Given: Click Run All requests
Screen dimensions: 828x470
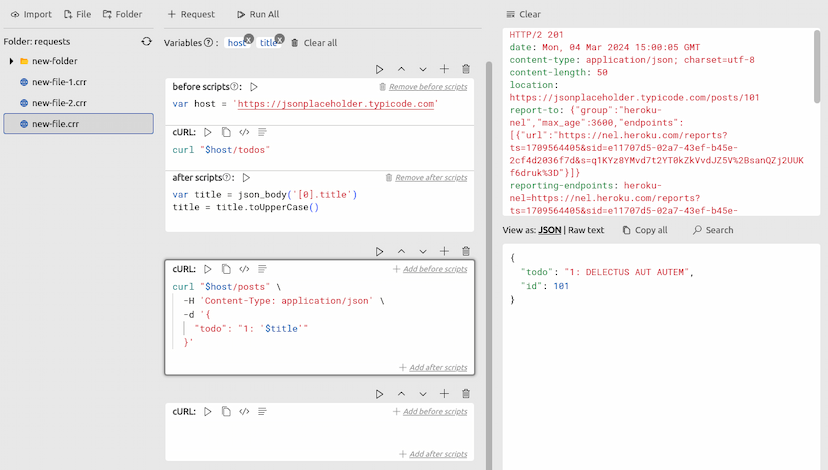Looking at the screenshot, I should (258, 14).
